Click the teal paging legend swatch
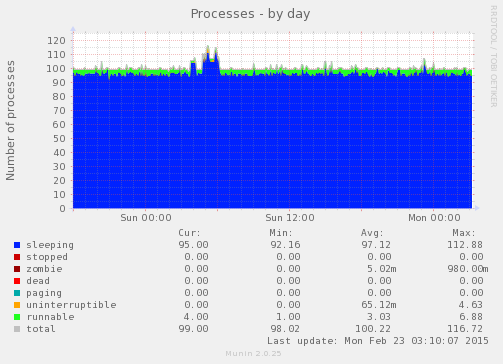Image resolution: width=503 pixels, height=364 pixels. pos(17,293)
